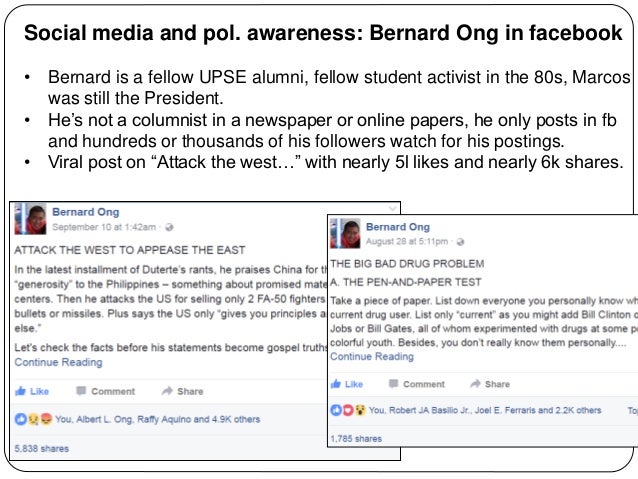Continue Reading the Big Bad Drug Problem post
Image resolution: width=638 pixels, height=479 pixels.
tap(371, 356)
